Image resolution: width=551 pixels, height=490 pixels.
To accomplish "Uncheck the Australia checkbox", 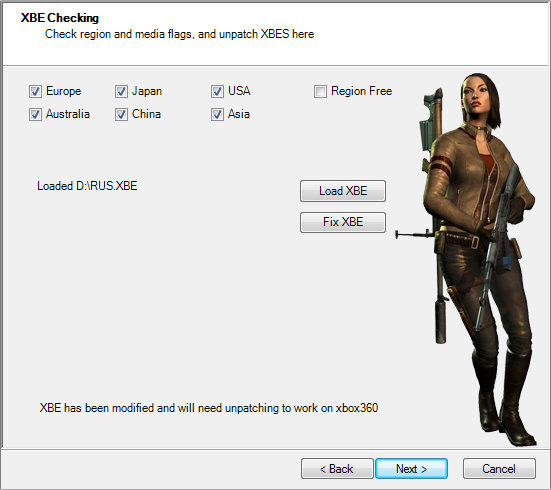I will 35,114.
